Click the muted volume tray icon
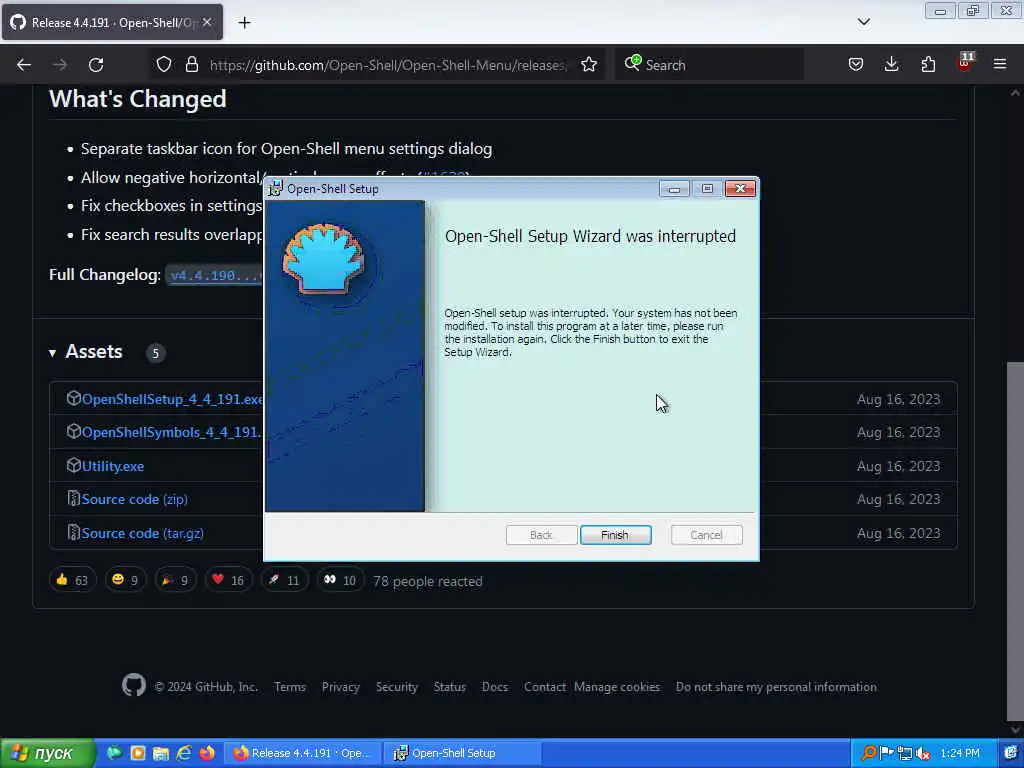The width and height of the screenshot is (1024, 768). pyautogui.click(x=923, y=754)
